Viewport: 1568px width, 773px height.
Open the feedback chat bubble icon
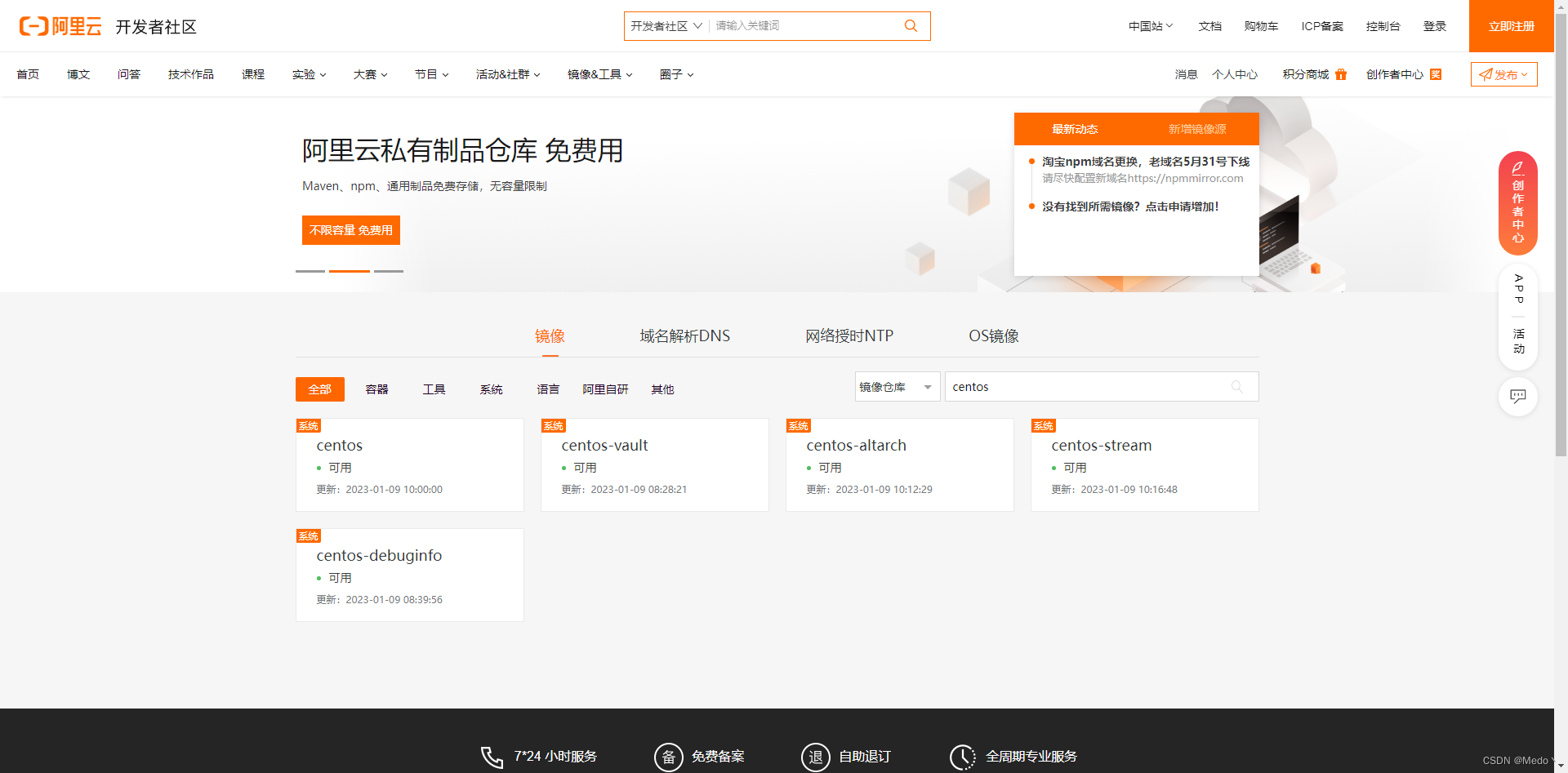[1518, 397]
